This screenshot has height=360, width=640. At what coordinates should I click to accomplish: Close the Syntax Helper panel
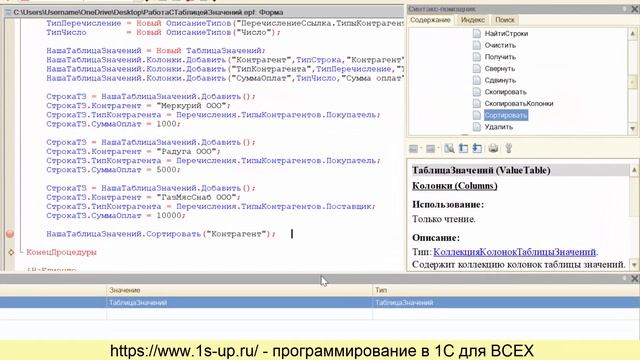635,9
